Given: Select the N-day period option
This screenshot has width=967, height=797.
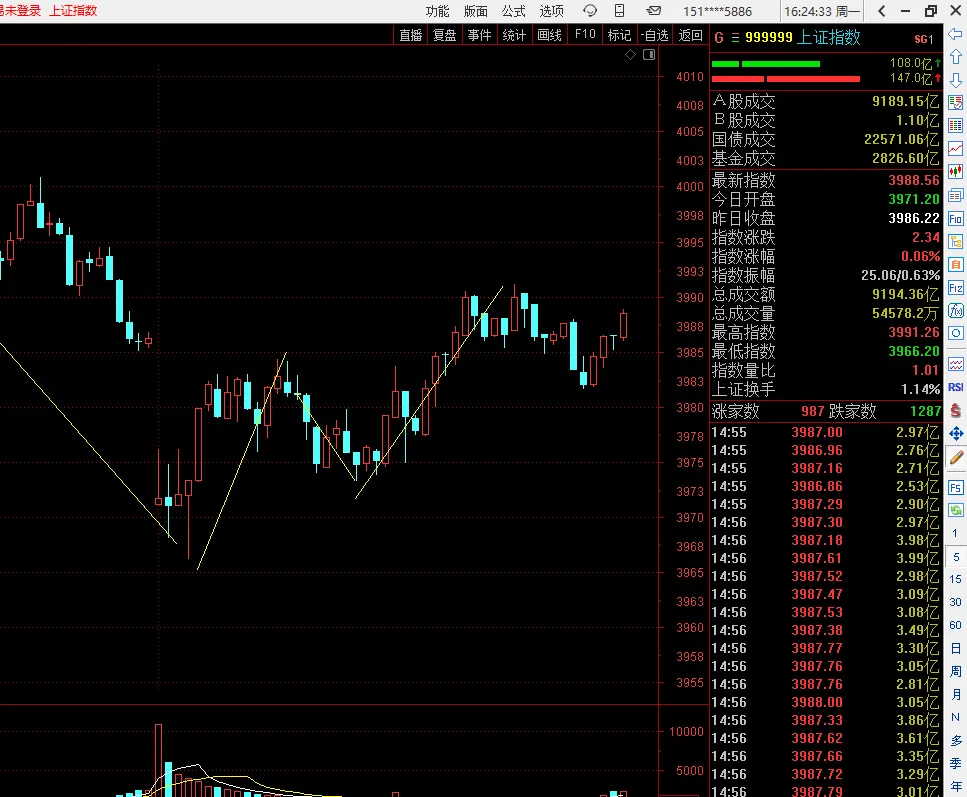Looking at the screenshot, I should click(955, 717).
